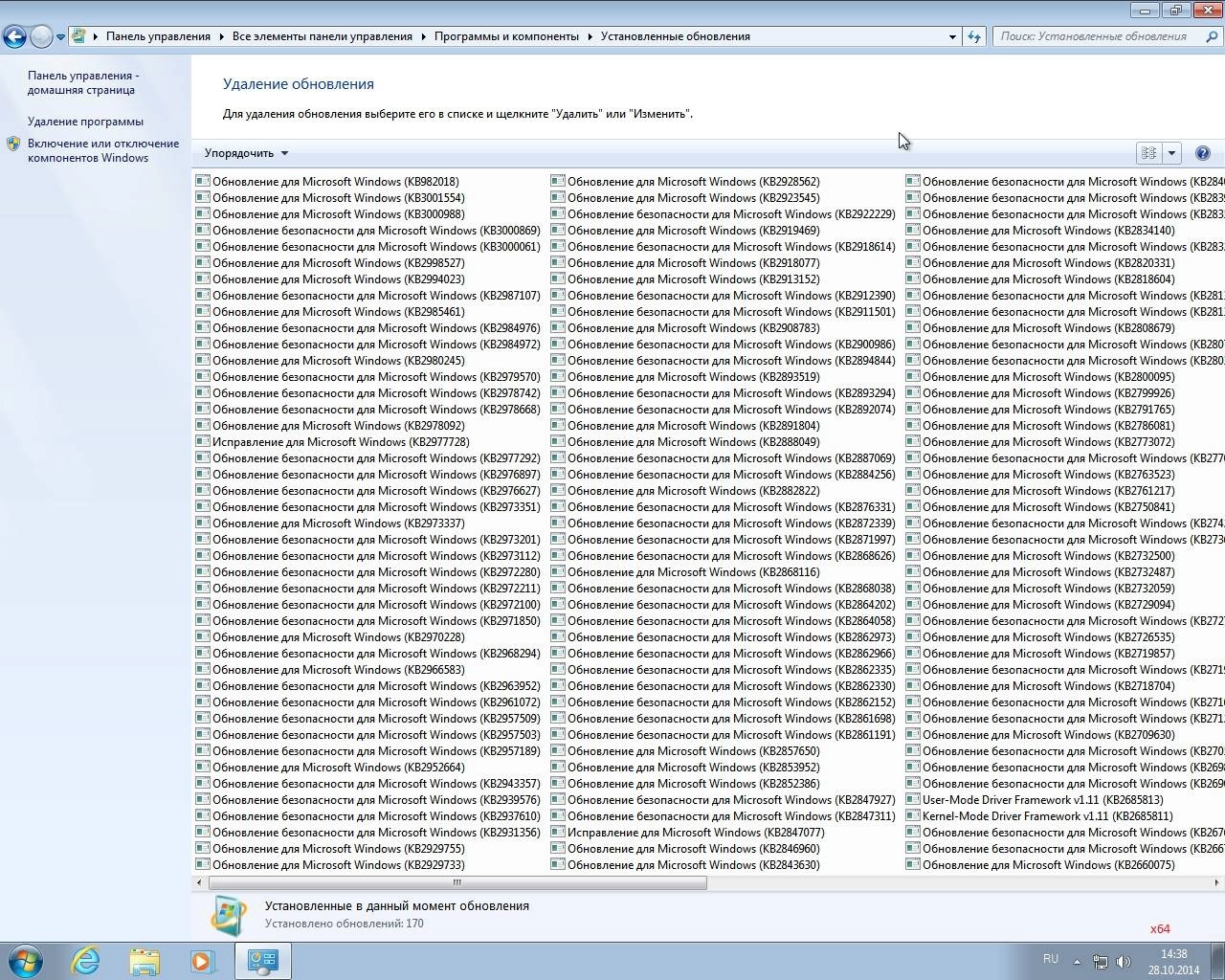This screenshot has width=1225, height=980.
Task: Select update KB2973337
Action: pyautogui.click(x=330, y=523)
